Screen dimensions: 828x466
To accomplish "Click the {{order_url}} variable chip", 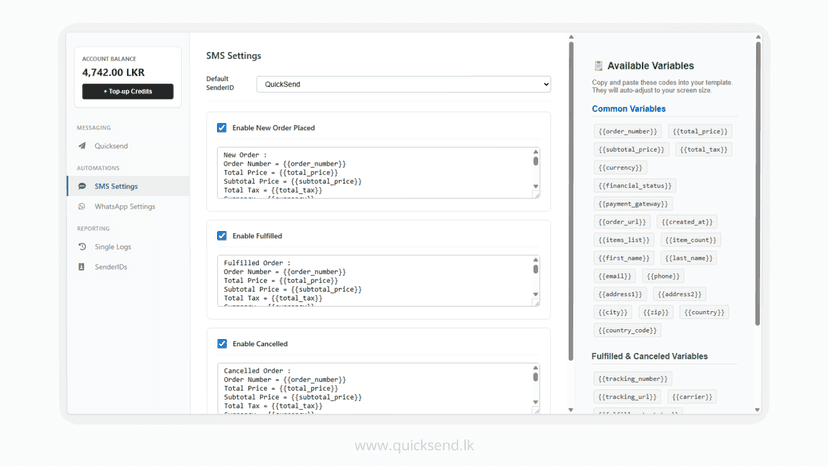I will point(622,222).
